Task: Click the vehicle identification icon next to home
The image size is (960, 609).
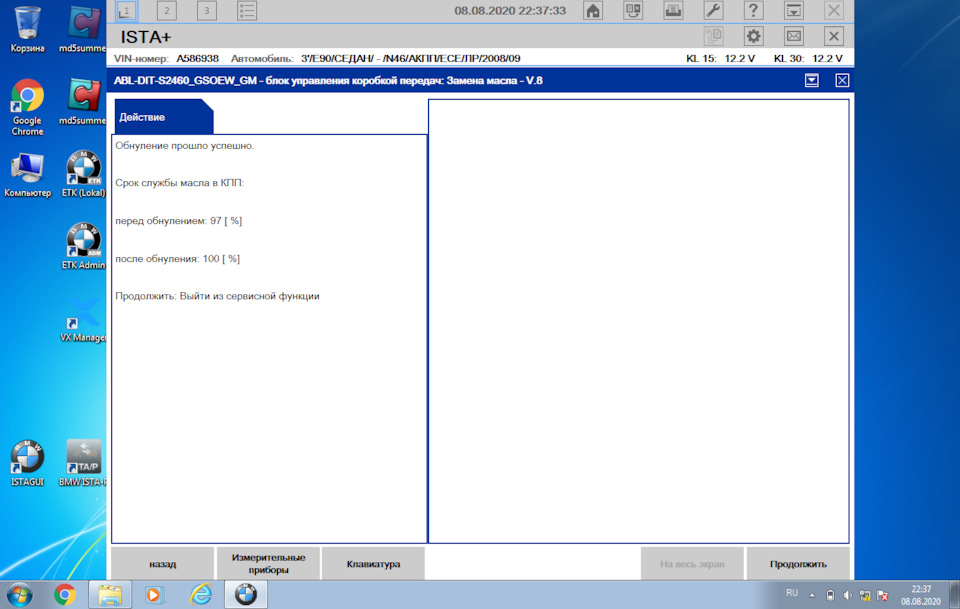Action: 633,10
